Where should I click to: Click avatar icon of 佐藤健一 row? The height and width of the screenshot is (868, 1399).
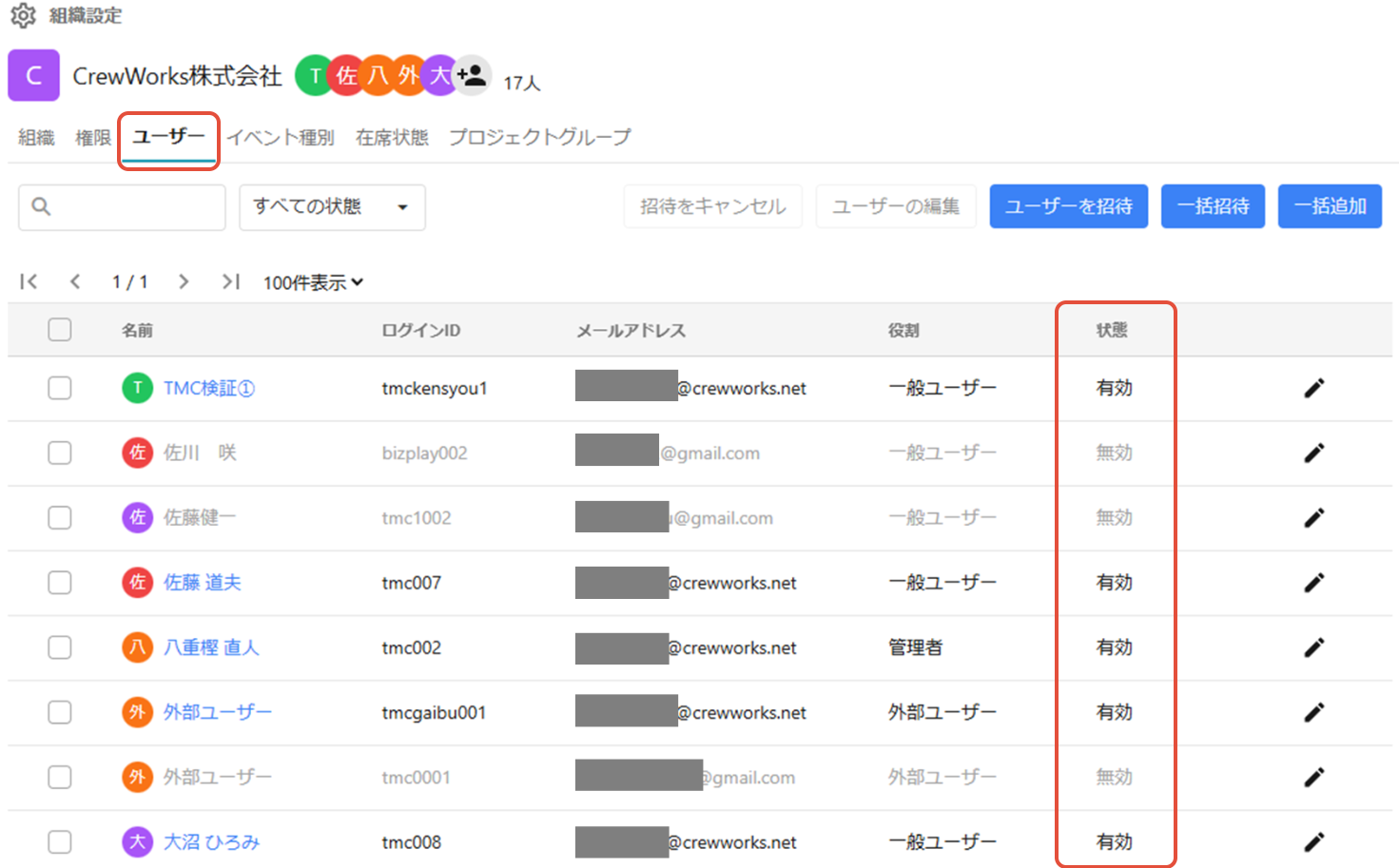click(x=138, y=517)
